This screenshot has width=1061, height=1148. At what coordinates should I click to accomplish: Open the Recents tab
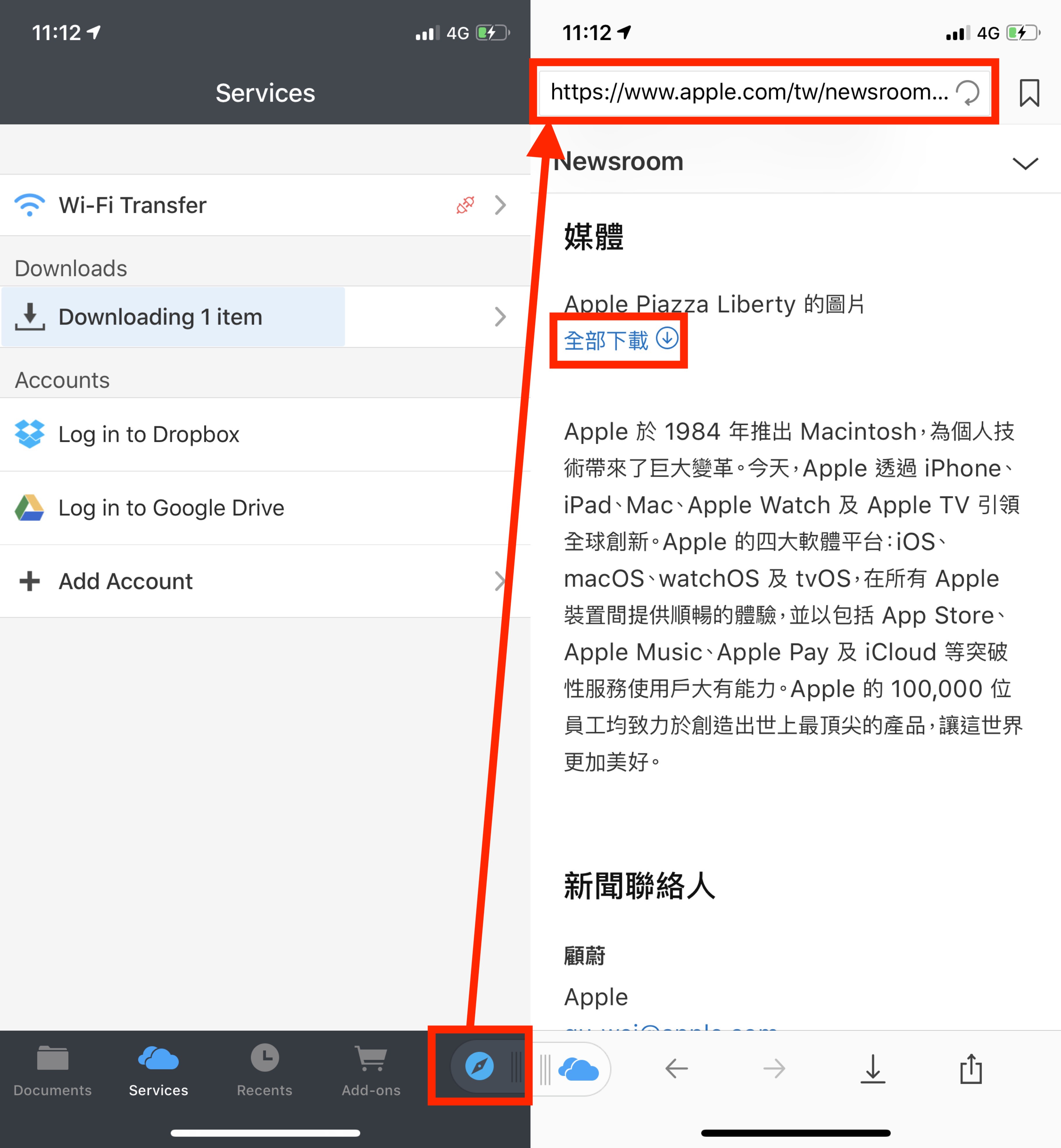pos(265,1071)
